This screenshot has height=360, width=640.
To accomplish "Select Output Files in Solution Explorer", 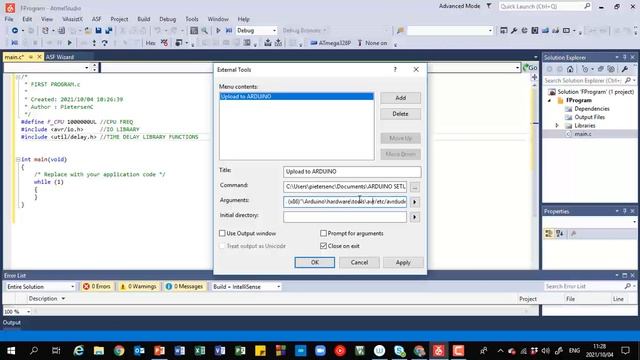I will click(589, 117).
